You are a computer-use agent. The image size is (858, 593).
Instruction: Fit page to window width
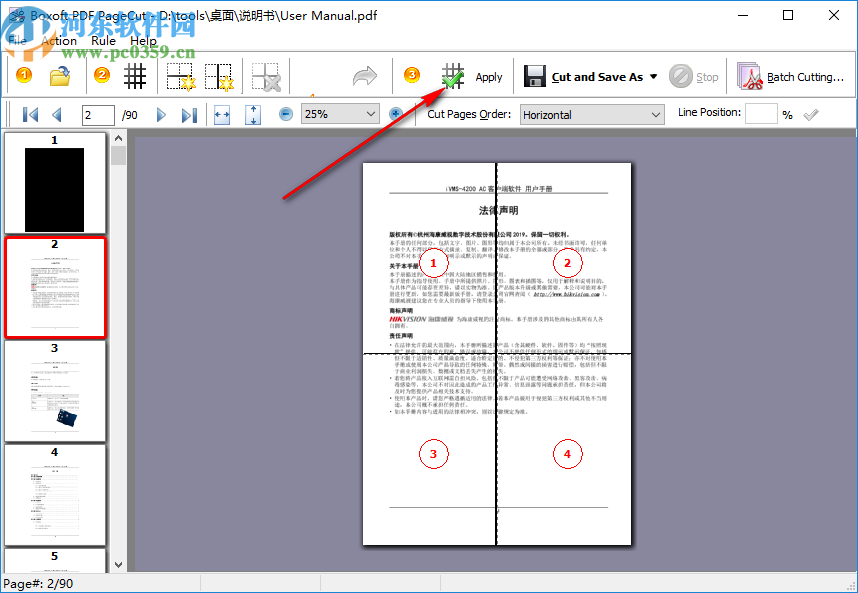(x=221, y=114)
